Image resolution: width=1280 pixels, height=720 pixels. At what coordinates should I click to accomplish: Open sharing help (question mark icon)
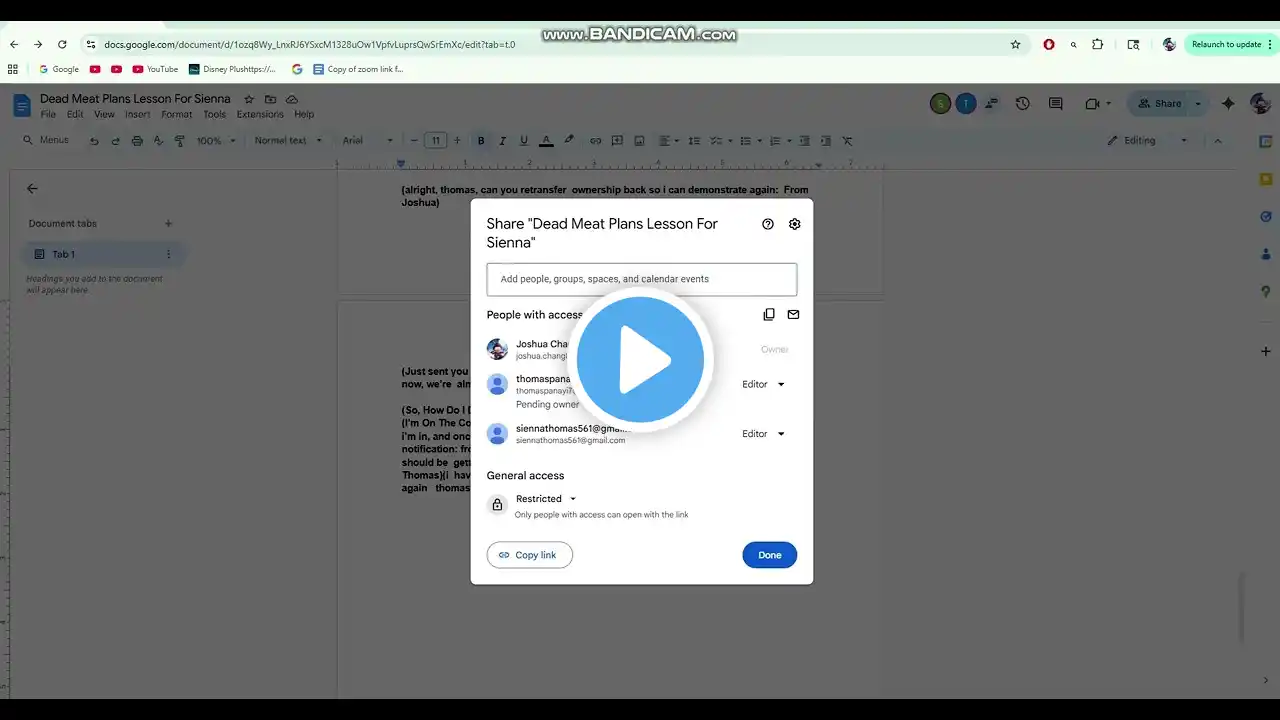(x=768, y=224)
